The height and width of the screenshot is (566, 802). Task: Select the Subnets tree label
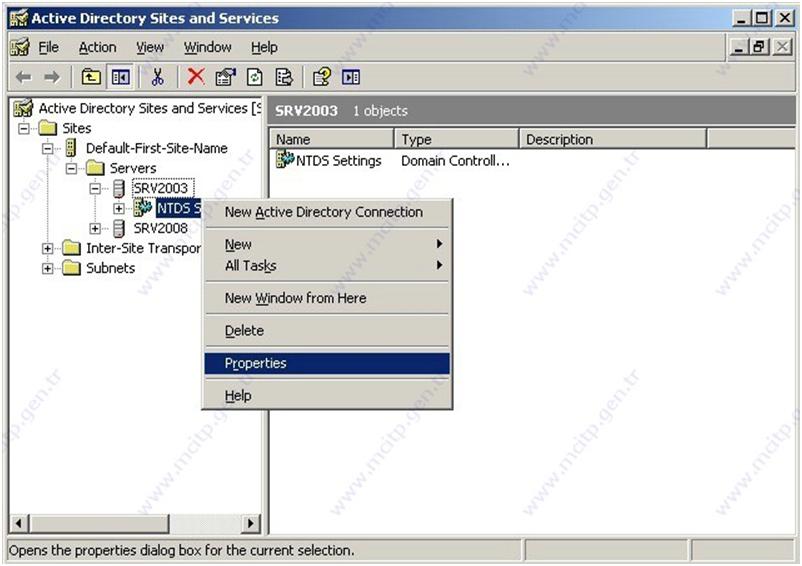pos(110,268)
